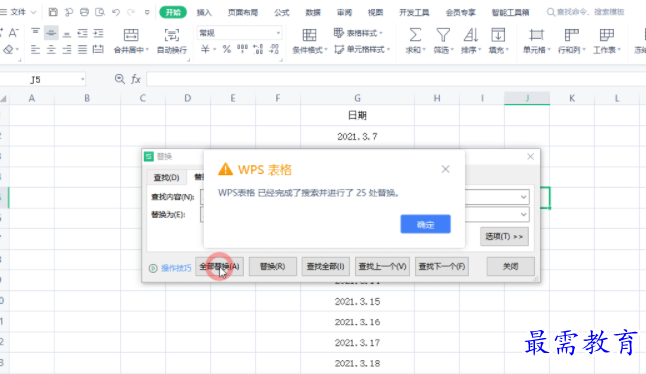Image resolution: width=646 pixels, height=374 pixels.
Task: Apply thousands separator style
Action: coord(242,49)
